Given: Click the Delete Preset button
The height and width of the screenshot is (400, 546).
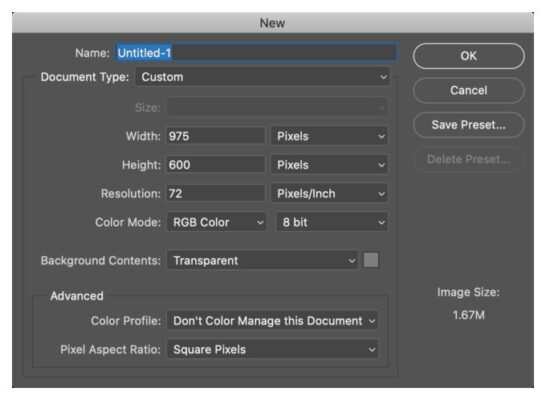Looking at the screenshot, I should [468, 159].
